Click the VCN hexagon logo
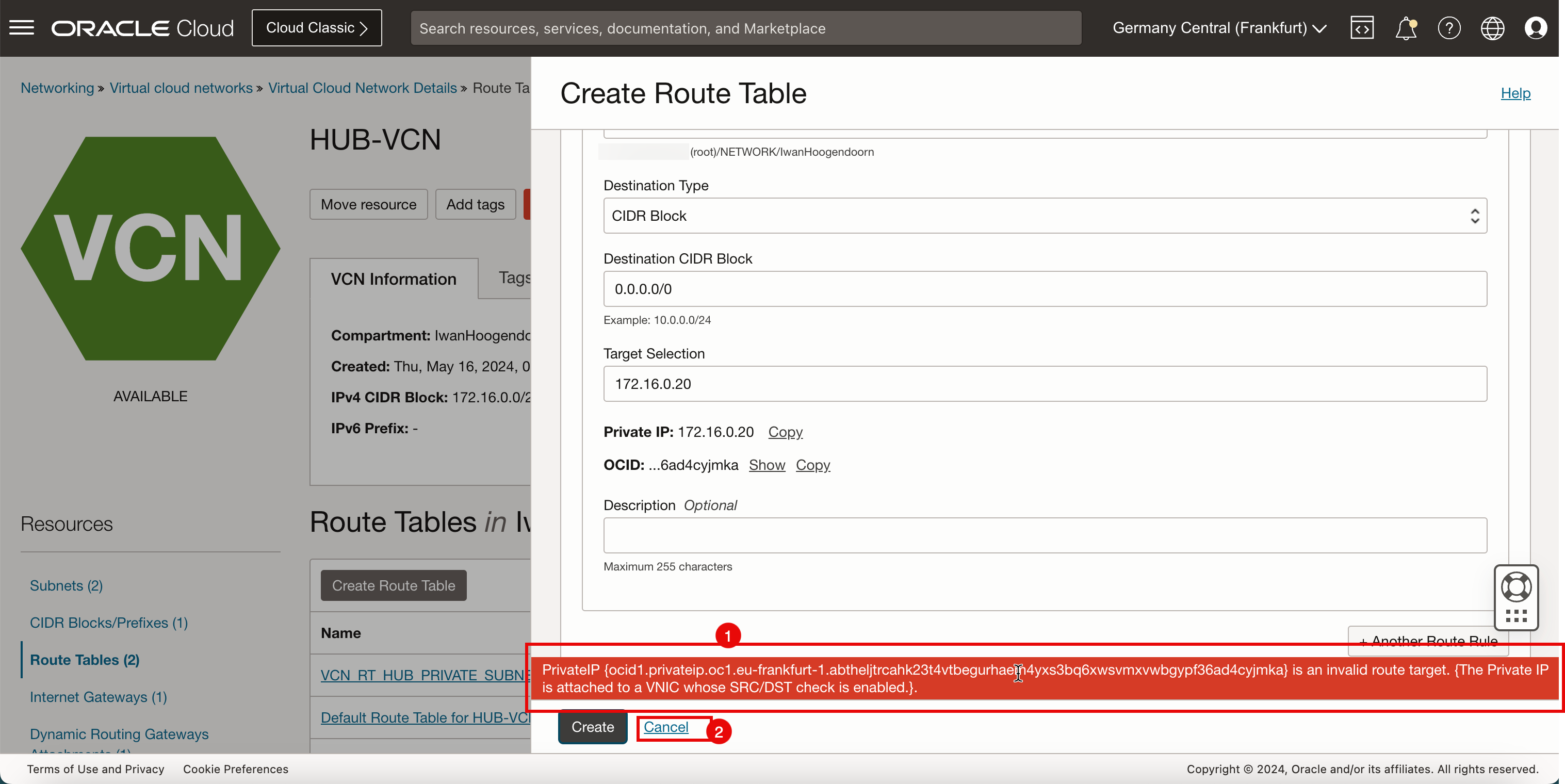Viewport: 1565px width, 784px height. pyautogui.click(x=150, y=249)
